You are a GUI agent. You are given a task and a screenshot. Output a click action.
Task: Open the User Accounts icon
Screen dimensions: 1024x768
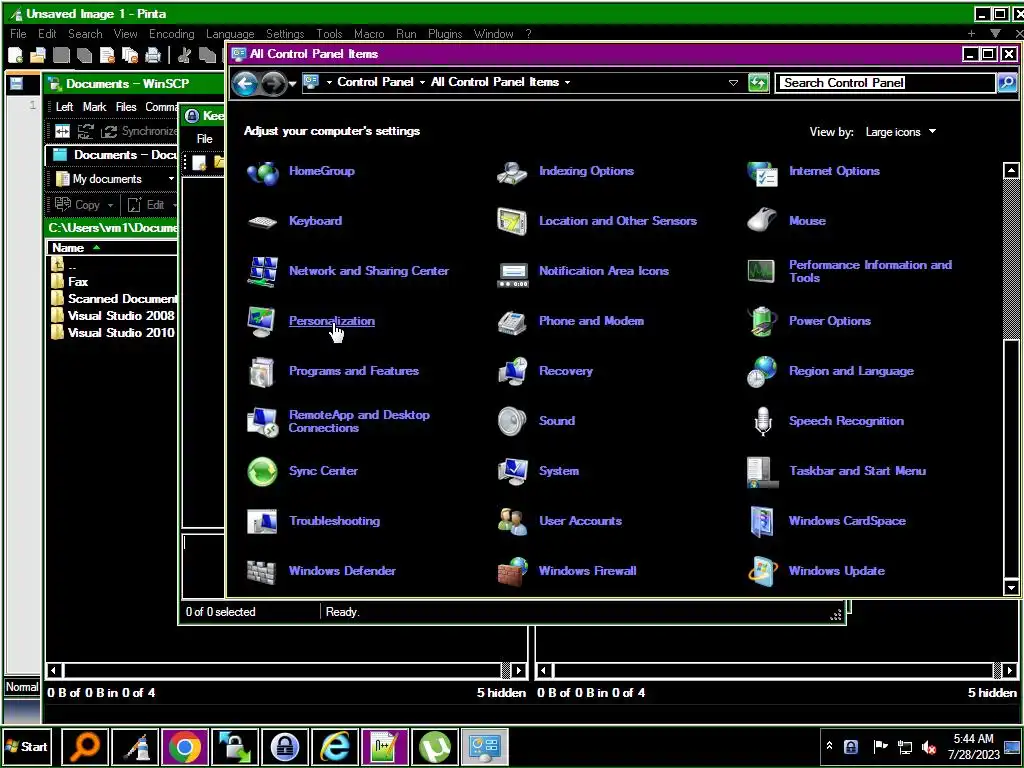point(513,521)
